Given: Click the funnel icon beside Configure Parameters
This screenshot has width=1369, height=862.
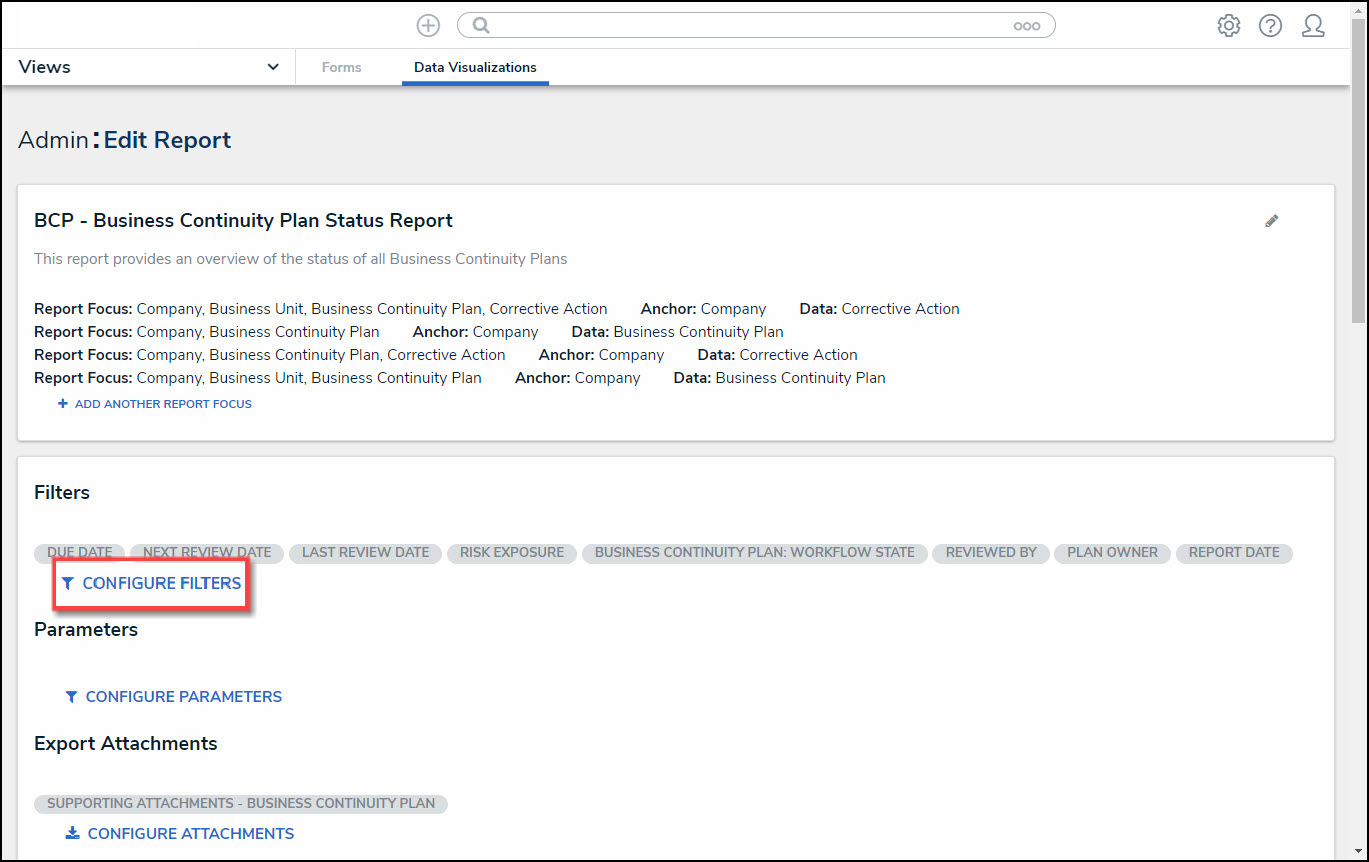Looking at the screenshot, I should 71,697.
